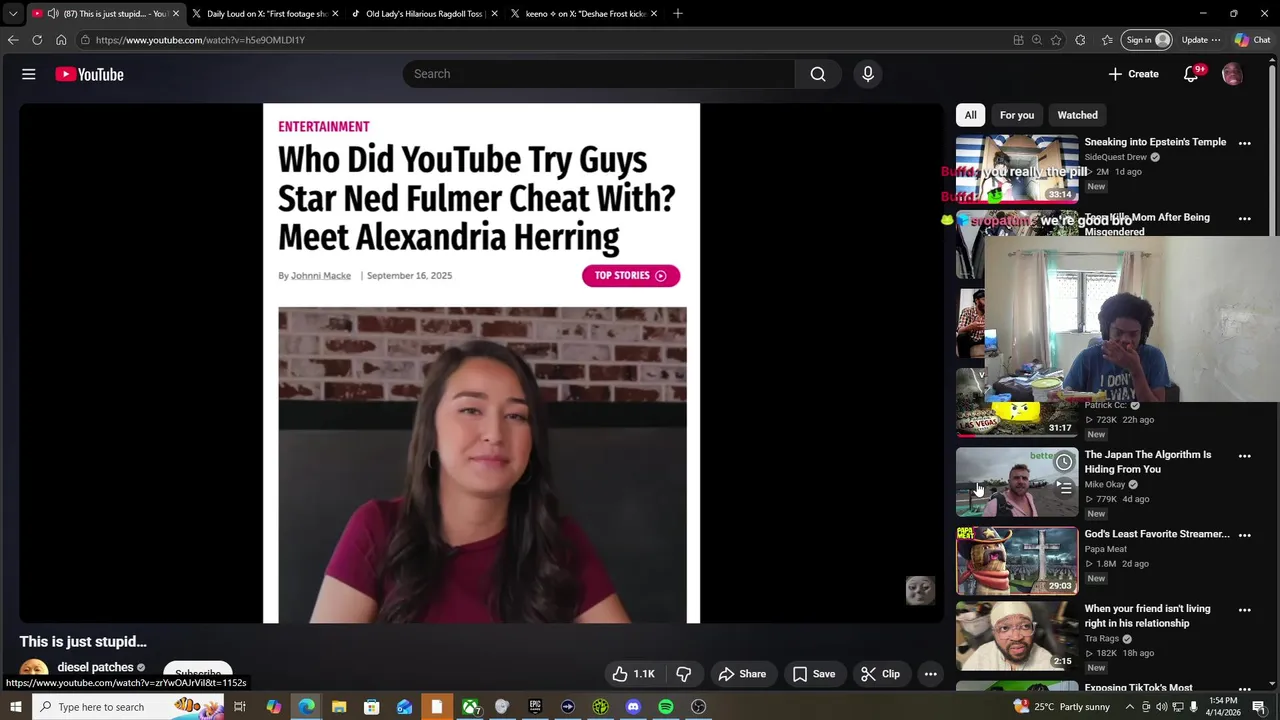Open the Tra Rags channel link
Viewport: 1280px width, 720px height.
tap(1102, 638)
